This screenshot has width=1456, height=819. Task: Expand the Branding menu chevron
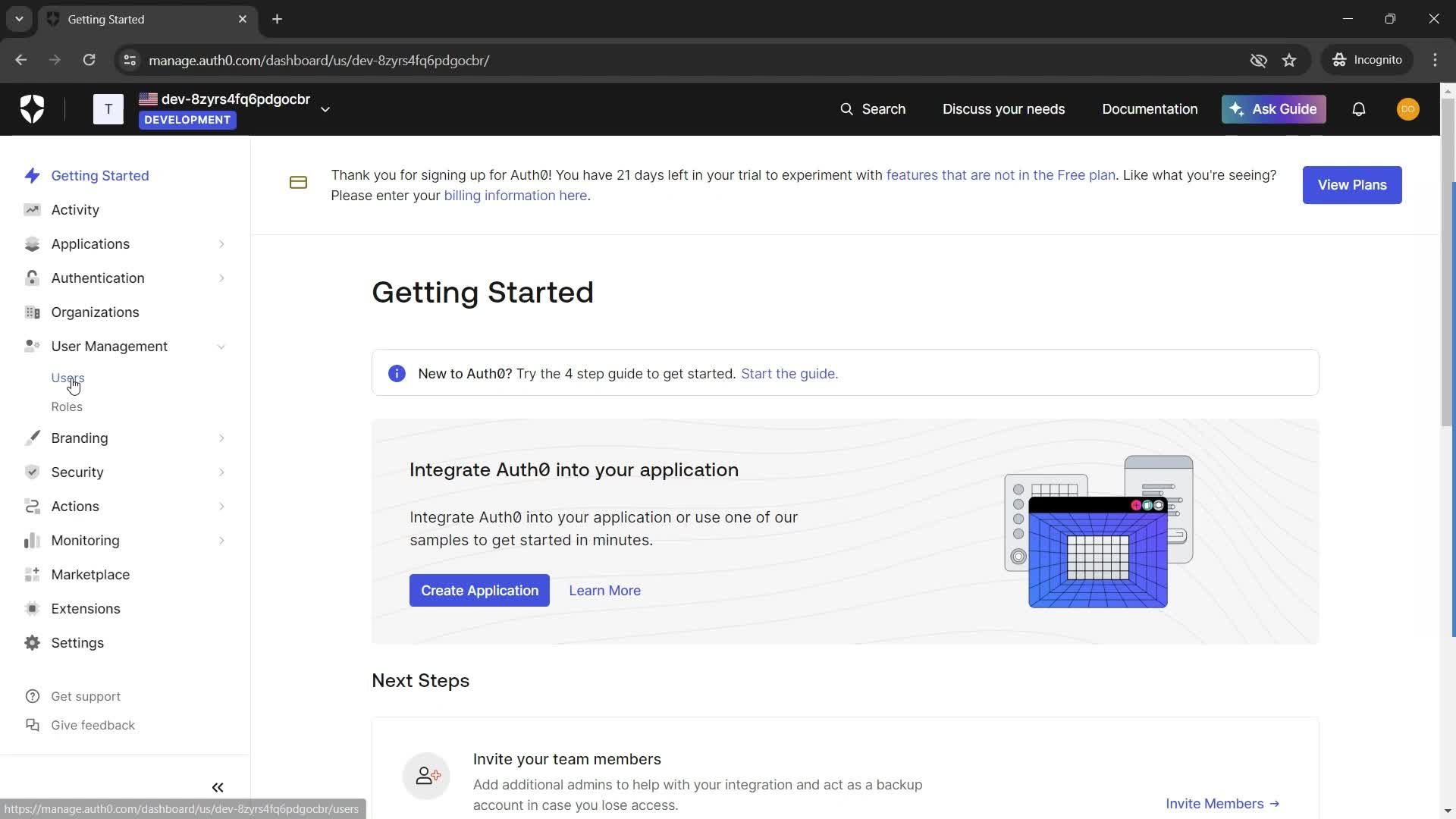click(x=221, y=438)
